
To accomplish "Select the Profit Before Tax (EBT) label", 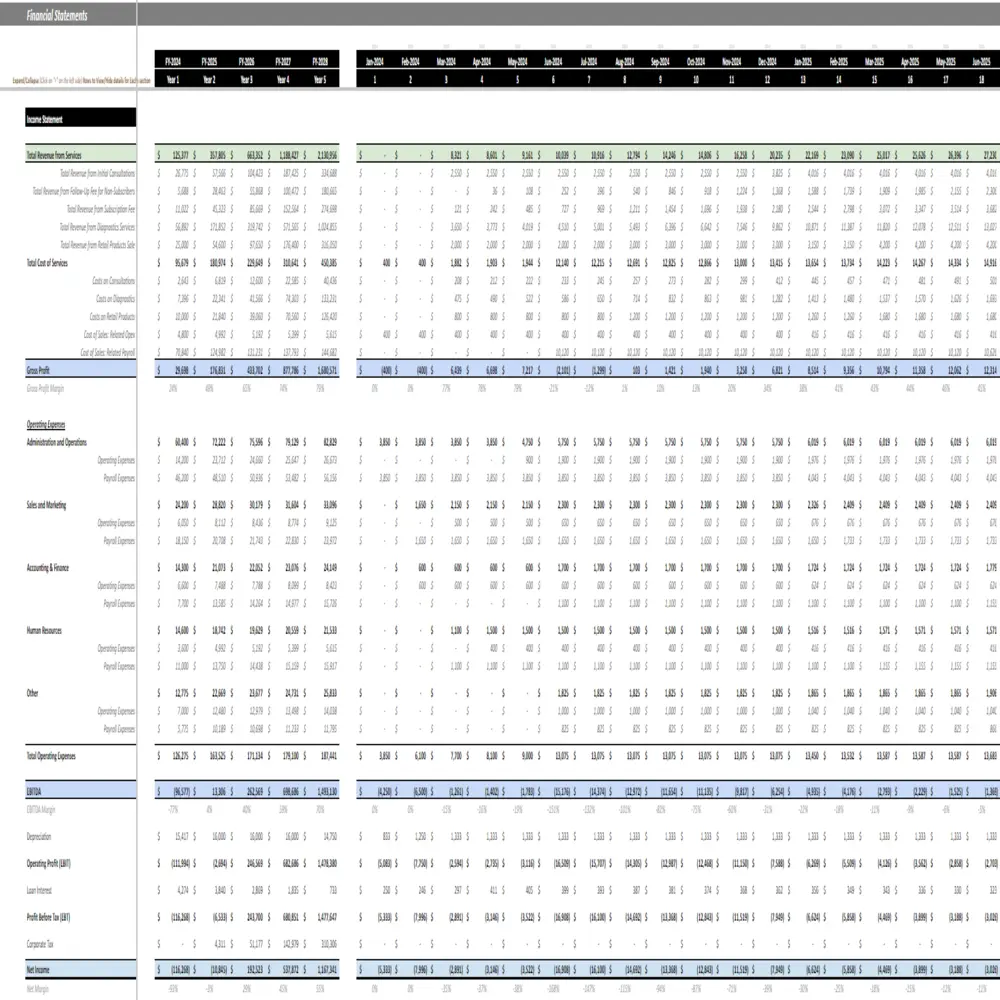I will [x=48, y=917].
